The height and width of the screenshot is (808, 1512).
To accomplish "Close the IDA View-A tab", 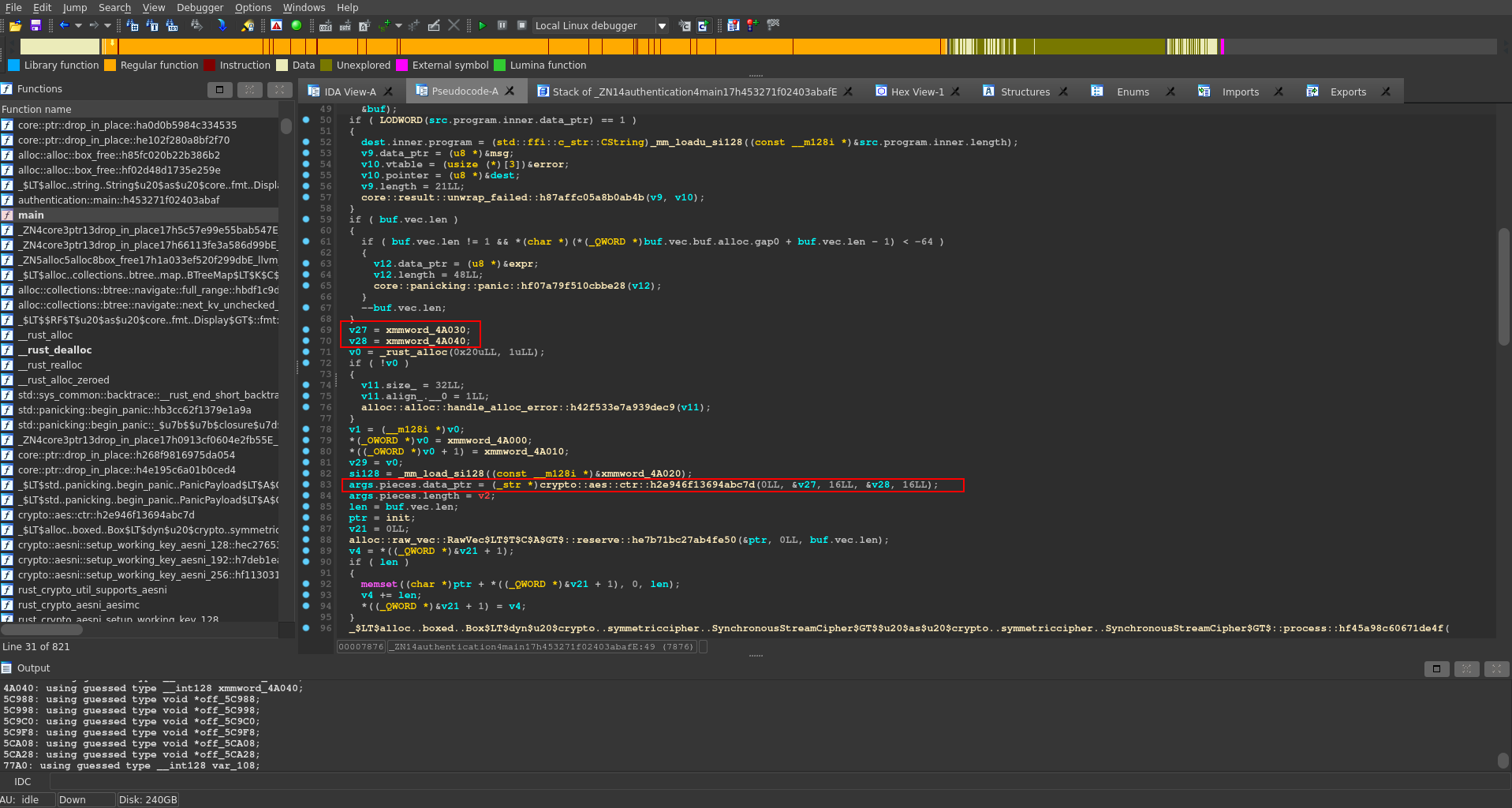I will [x=387, y=92].
